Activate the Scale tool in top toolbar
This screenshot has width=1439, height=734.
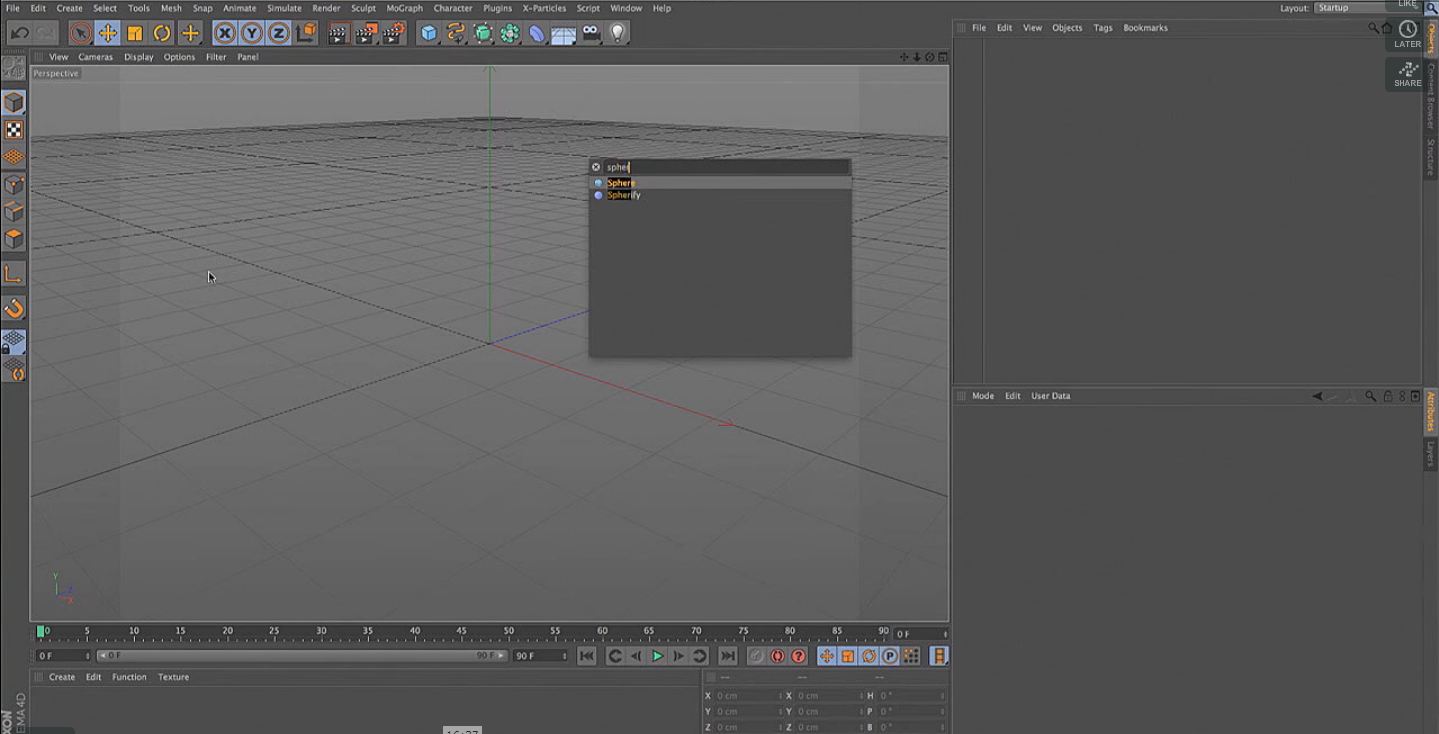tap(135, 33)
